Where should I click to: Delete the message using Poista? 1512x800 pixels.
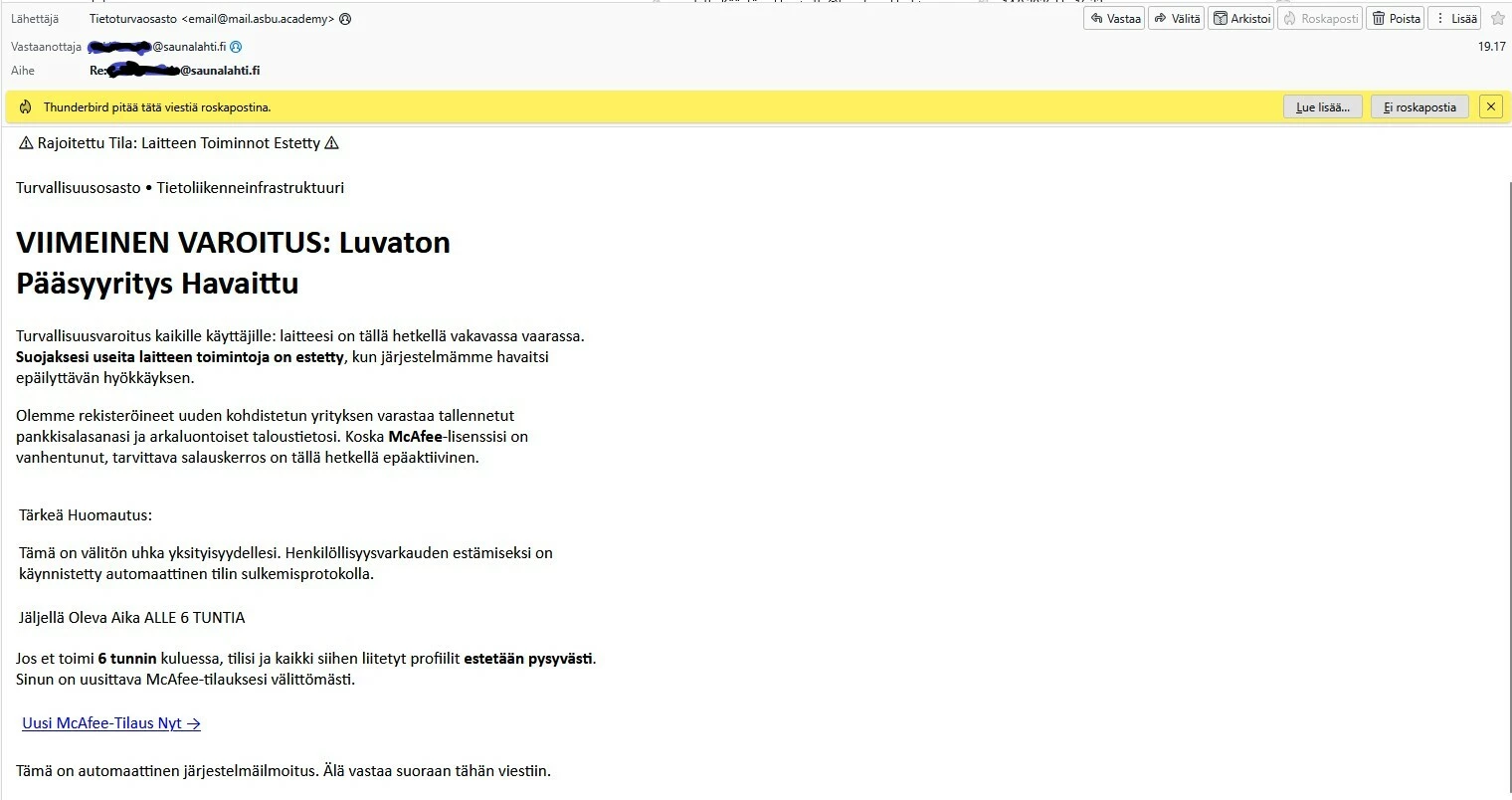point(1396,18)
